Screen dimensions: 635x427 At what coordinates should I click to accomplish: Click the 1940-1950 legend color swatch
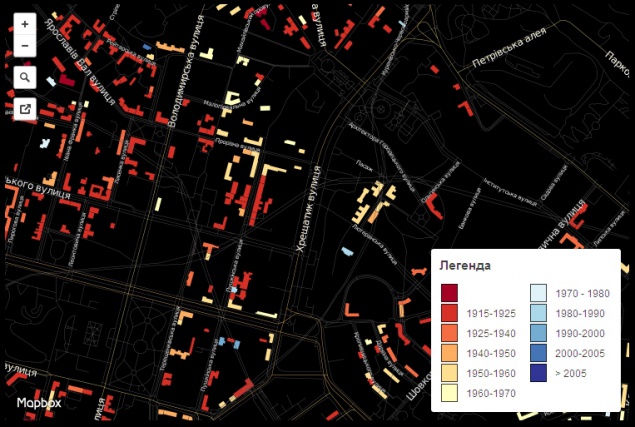pyautogui.click(x=450, y=353)
